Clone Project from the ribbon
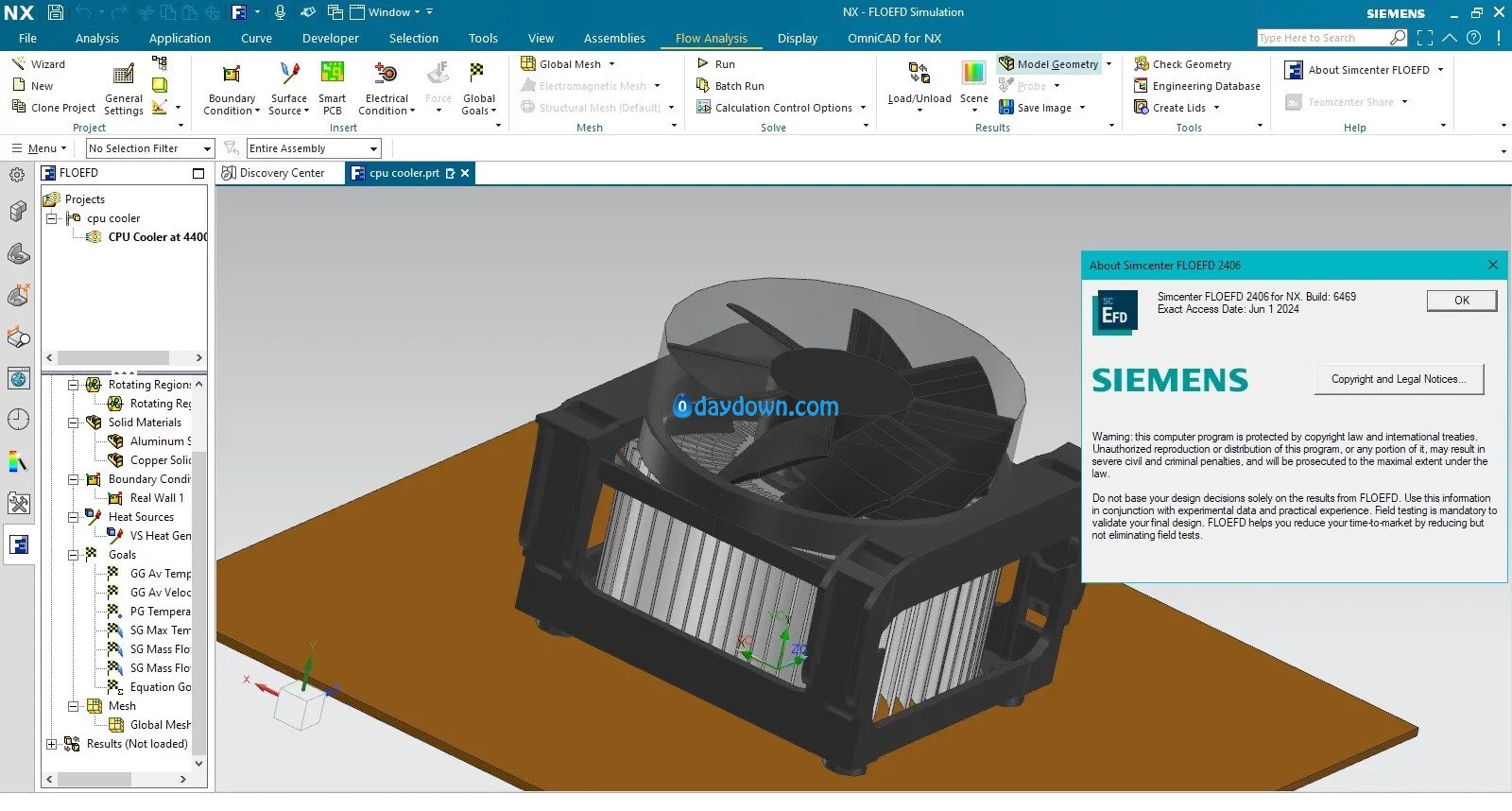Image resolution: width=1512 pixels, height=811 pixels. pos(54,108)
